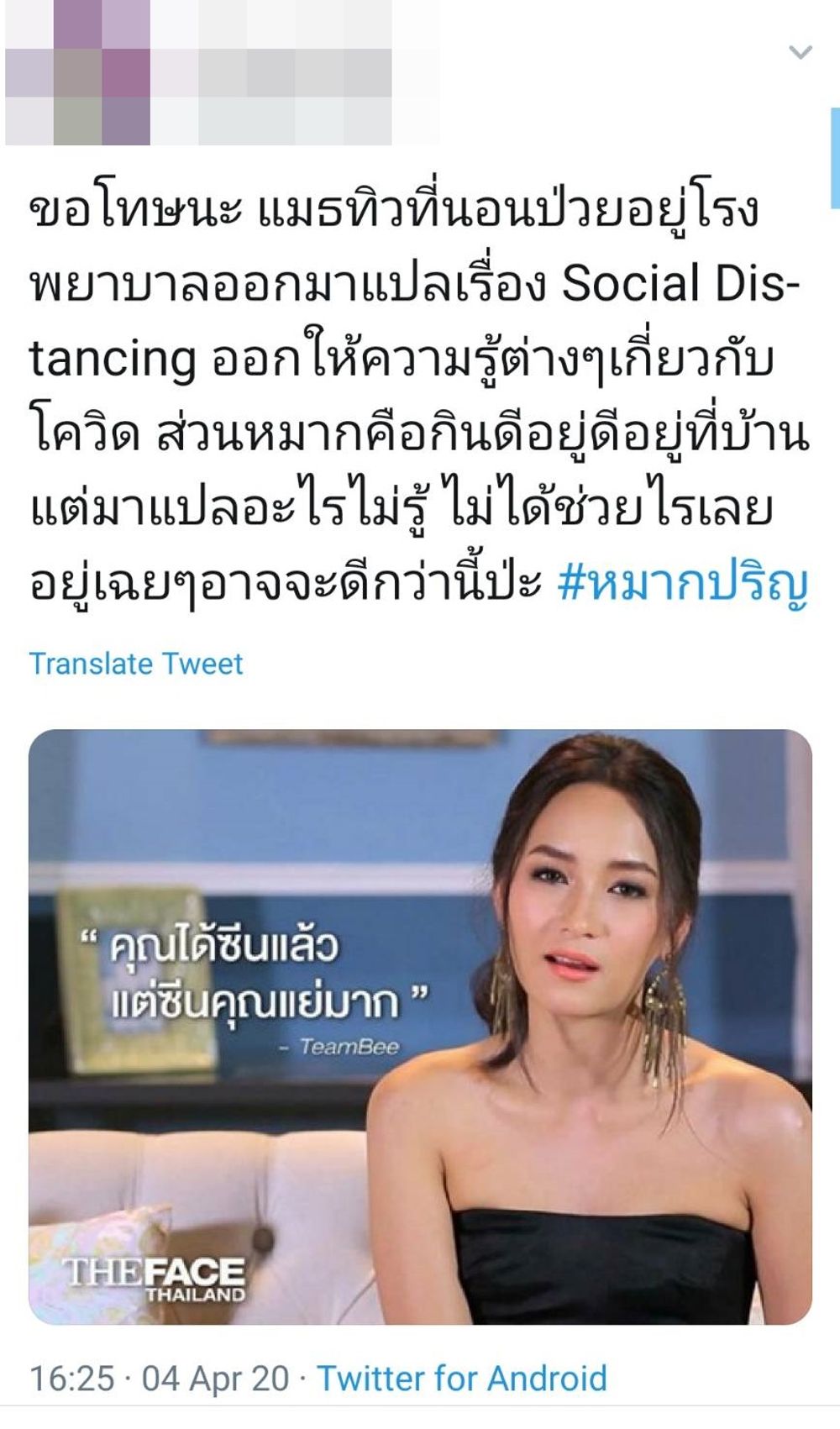Viewport: 840px width, 1429px height.
Task: Click the Translate Tweet link
Action: 136,664
